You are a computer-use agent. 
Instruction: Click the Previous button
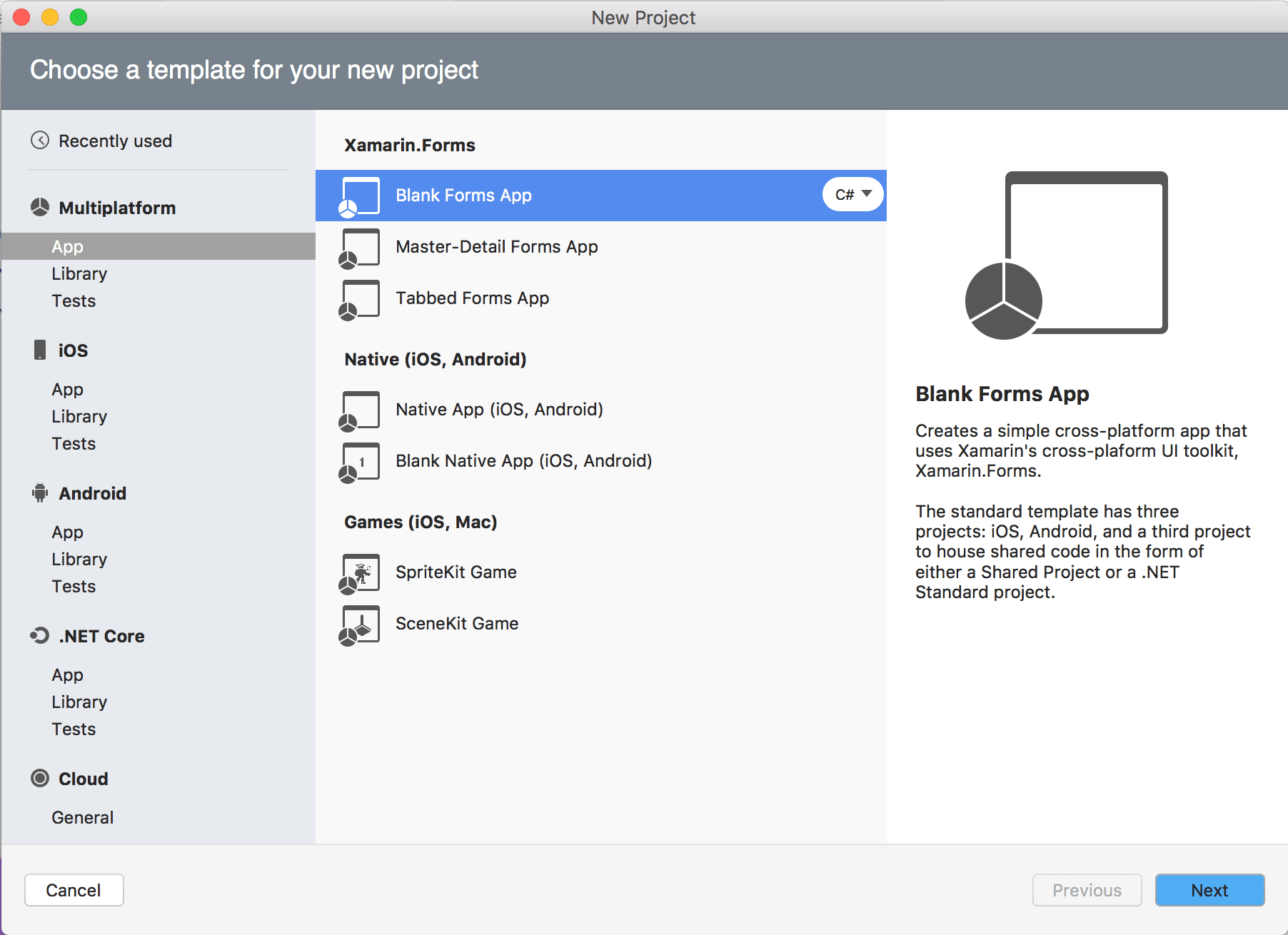point(1087,890)
